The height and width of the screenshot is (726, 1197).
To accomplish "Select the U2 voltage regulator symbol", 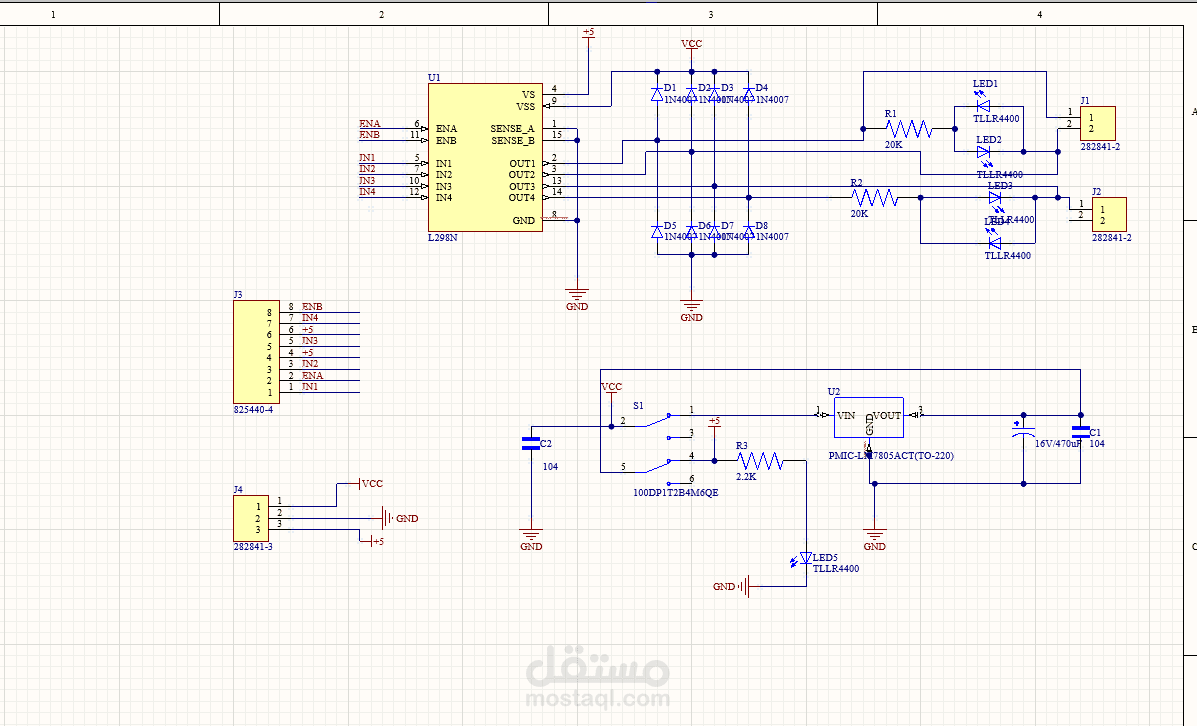I will [869, 417].
